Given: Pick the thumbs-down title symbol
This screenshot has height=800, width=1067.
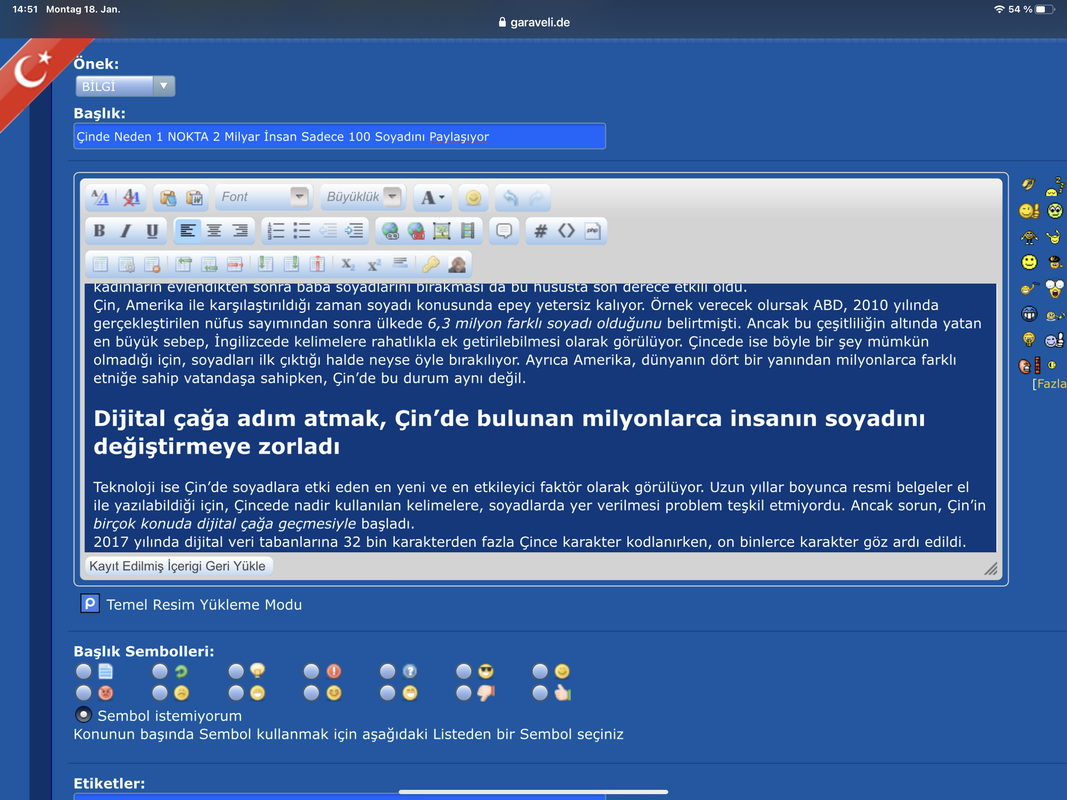Looking at the screenshot, I should point(463,693).
